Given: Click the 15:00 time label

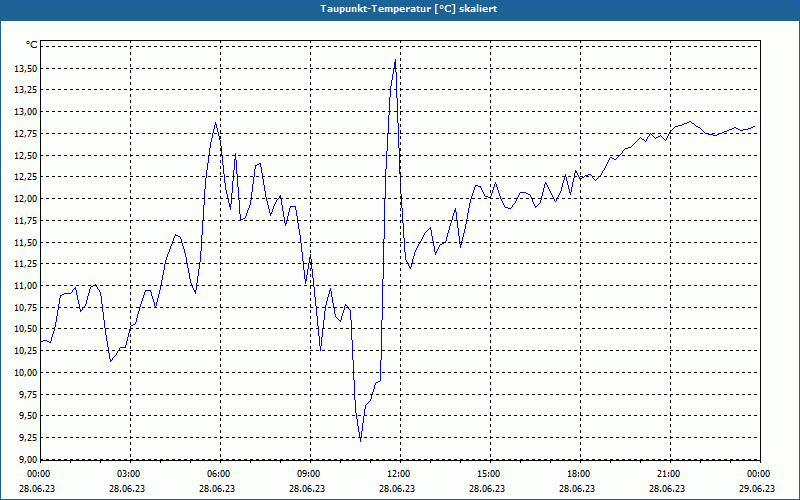Looking at the screenshot, I should click(488, 474).
